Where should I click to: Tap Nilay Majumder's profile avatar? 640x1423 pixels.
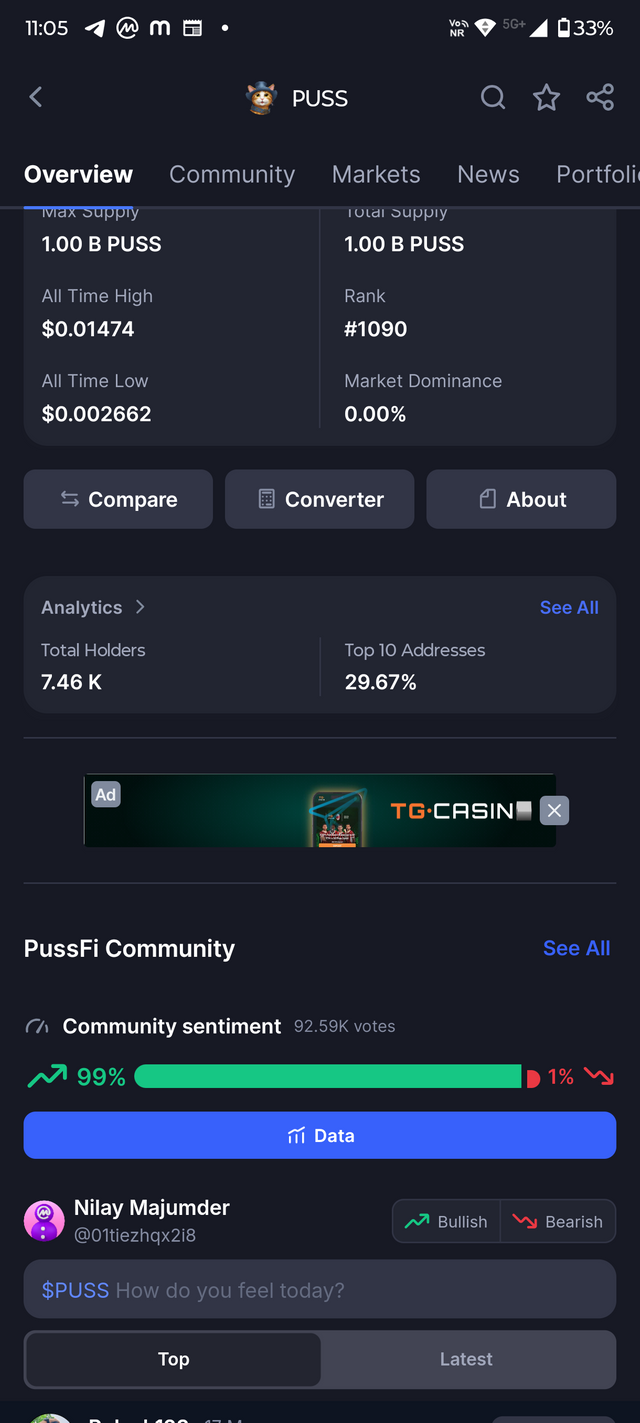point(44,1221)
